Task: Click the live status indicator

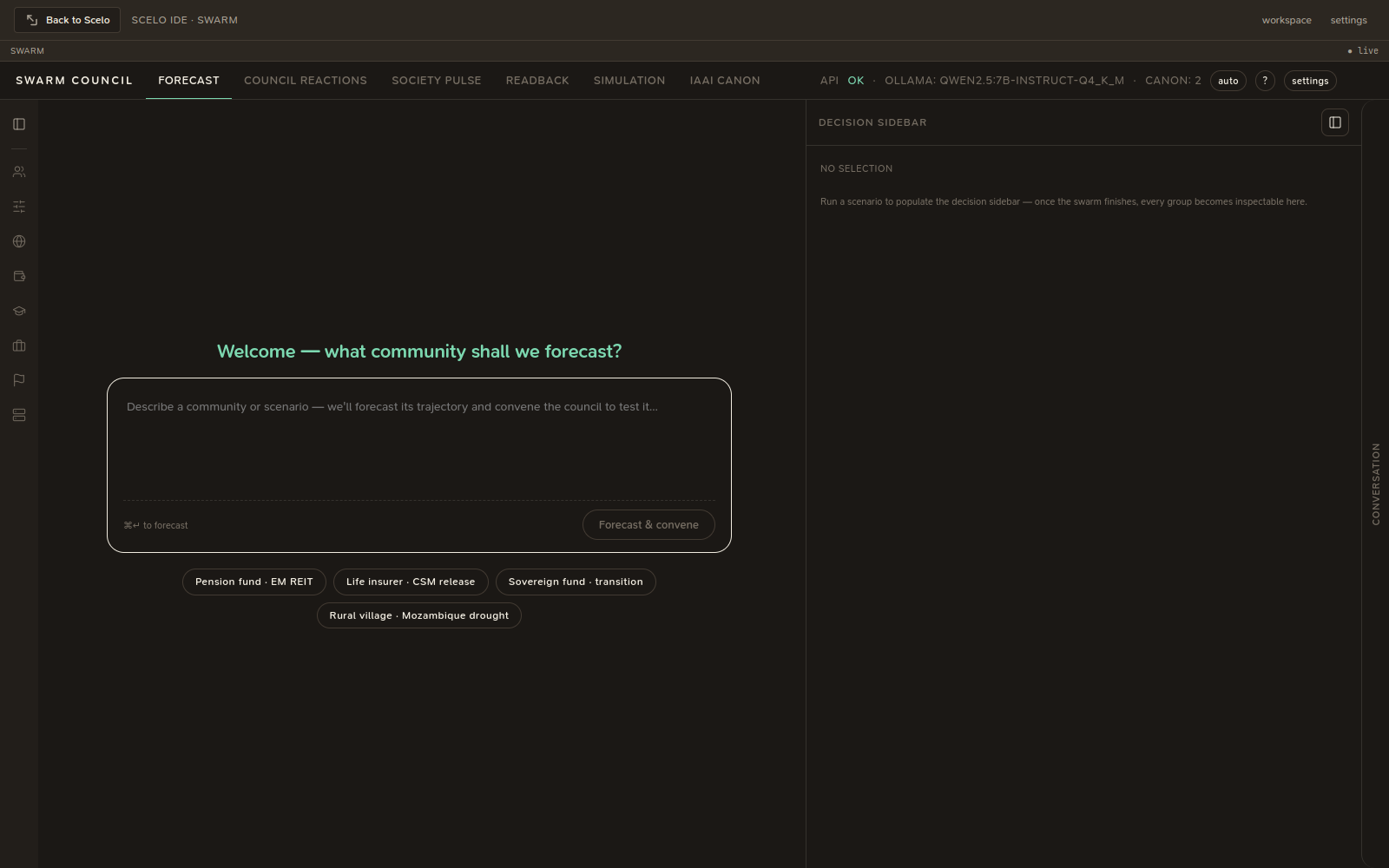Action: coord(1363,51)
